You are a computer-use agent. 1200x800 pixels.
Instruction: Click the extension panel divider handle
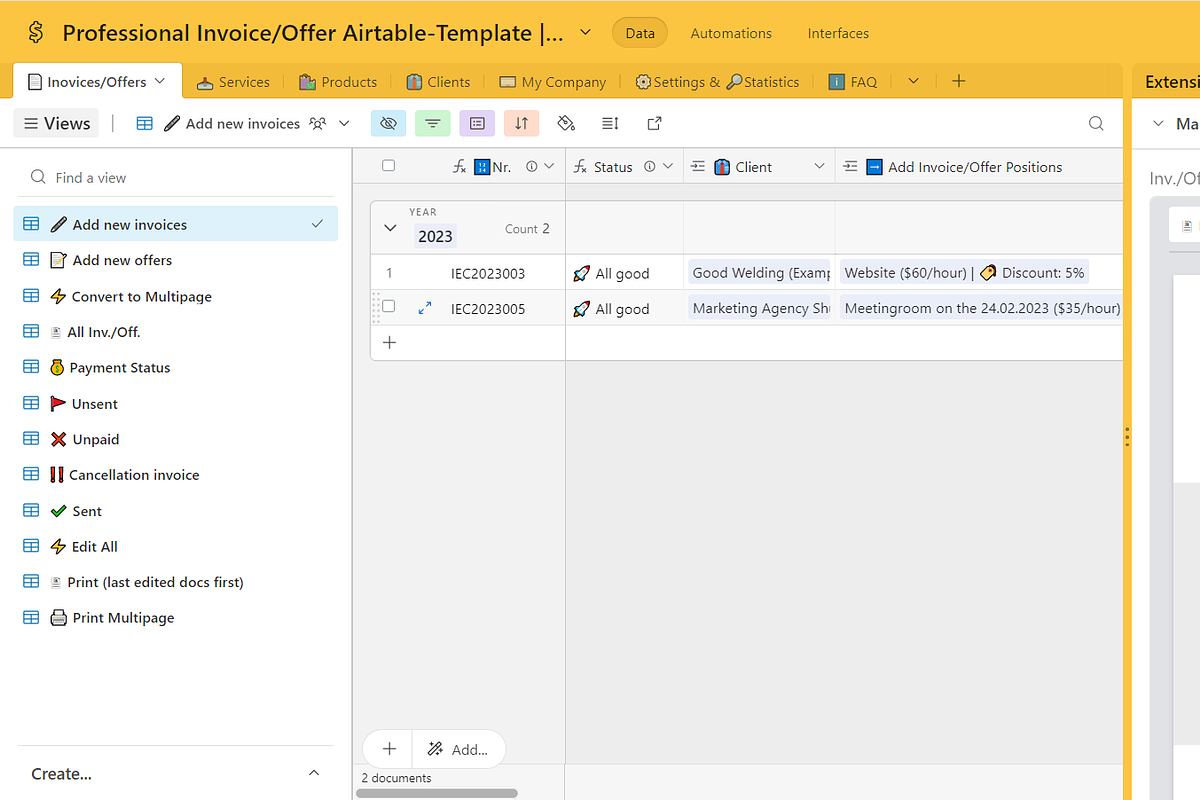tap(1127, 437)
